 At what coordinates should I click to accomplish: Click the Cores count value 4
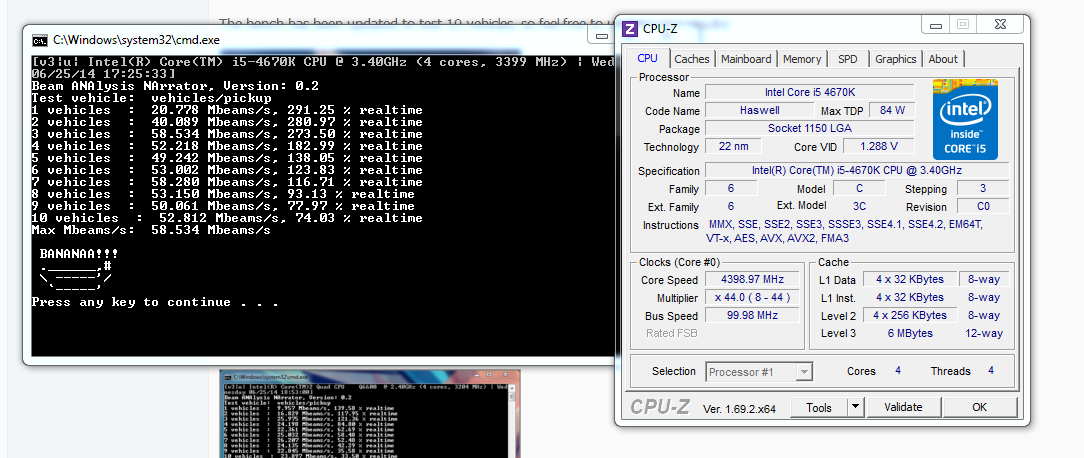click(x=898, y=371)
